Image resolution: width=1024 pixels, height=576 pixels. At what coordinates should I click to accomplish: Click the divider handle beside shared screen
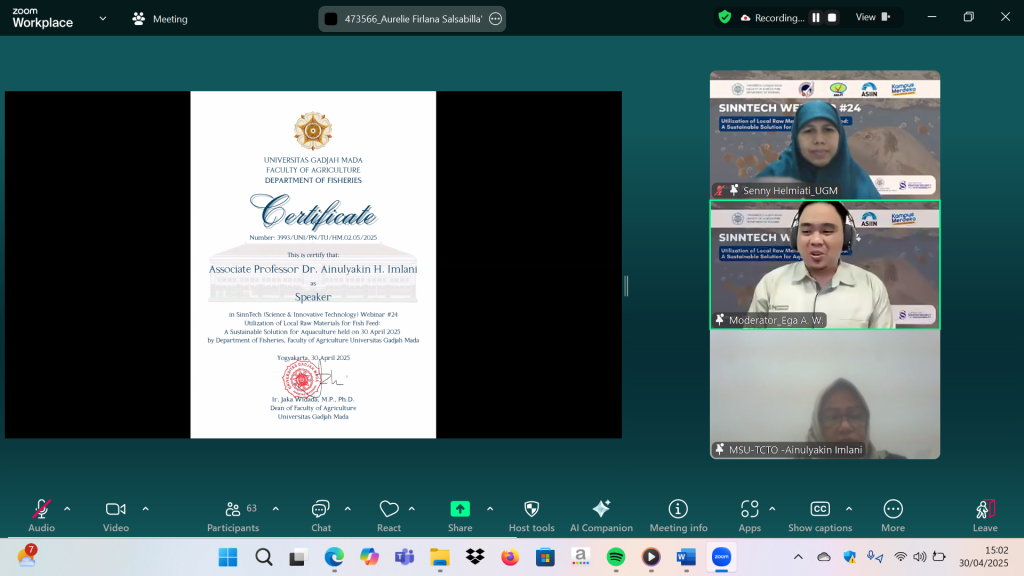click(x=626, y=285)
